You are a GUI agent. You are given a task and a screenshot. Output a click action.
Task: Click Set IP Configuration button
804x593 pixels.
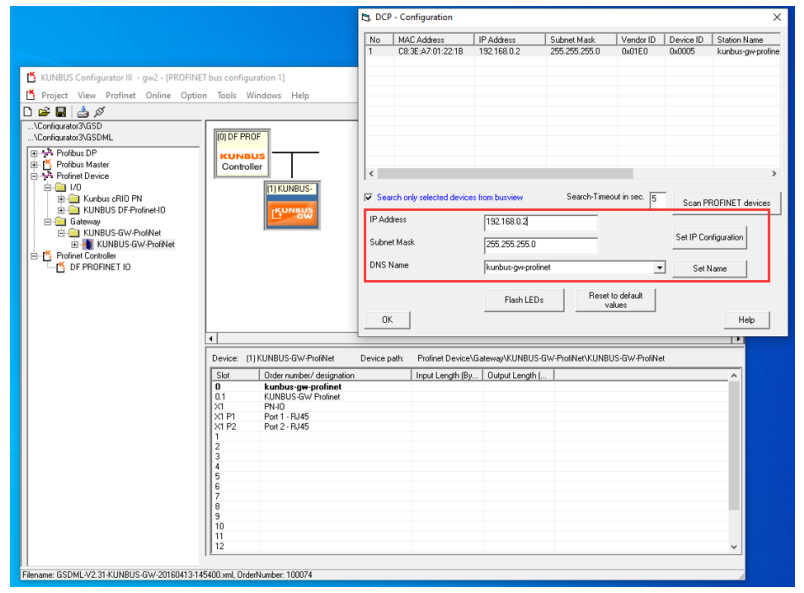pos(709,238)
